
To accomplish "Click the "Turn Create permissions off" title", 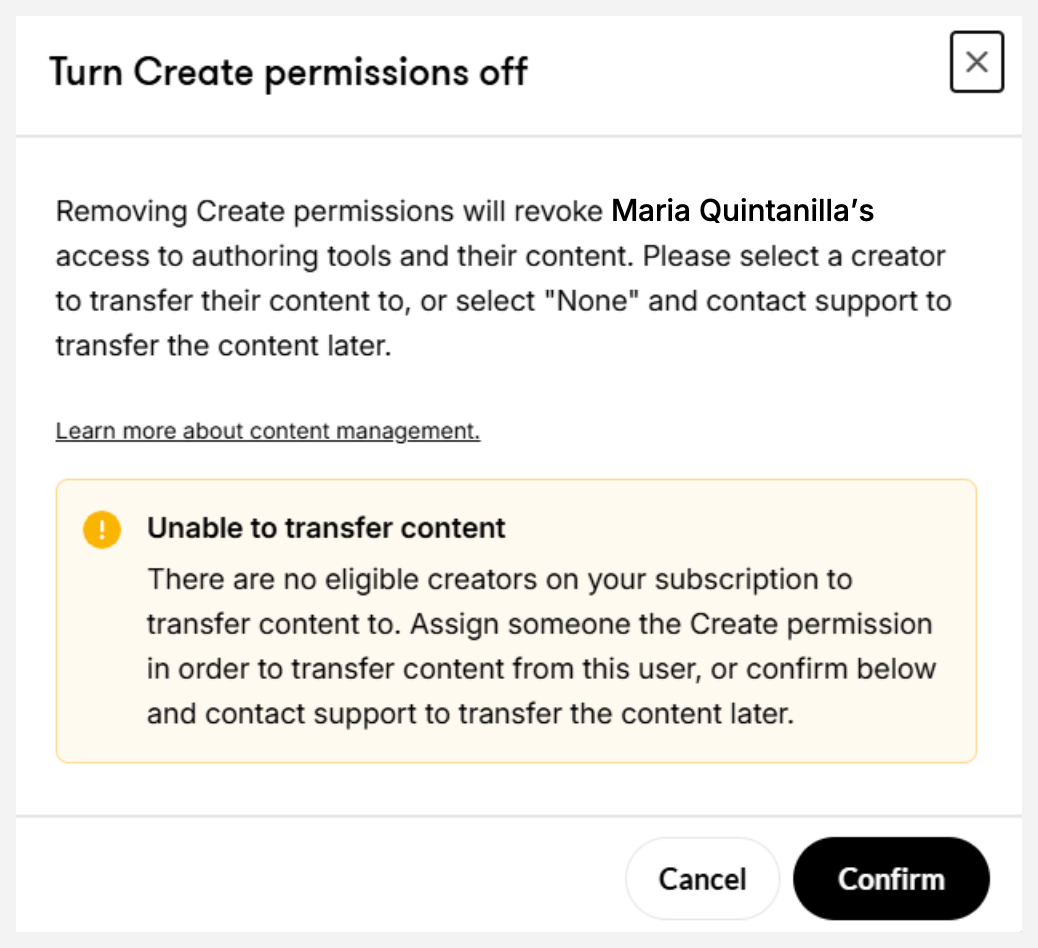I will 288,72.
